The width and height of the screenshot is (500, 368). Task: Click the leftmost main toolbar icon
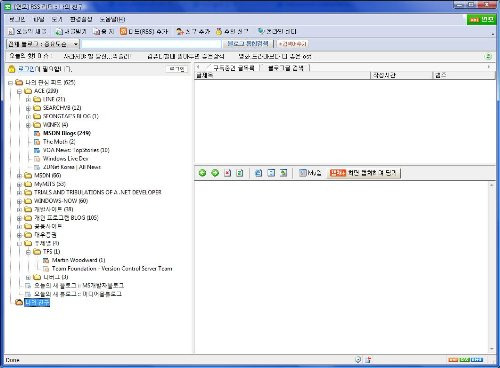pos(11,31)
